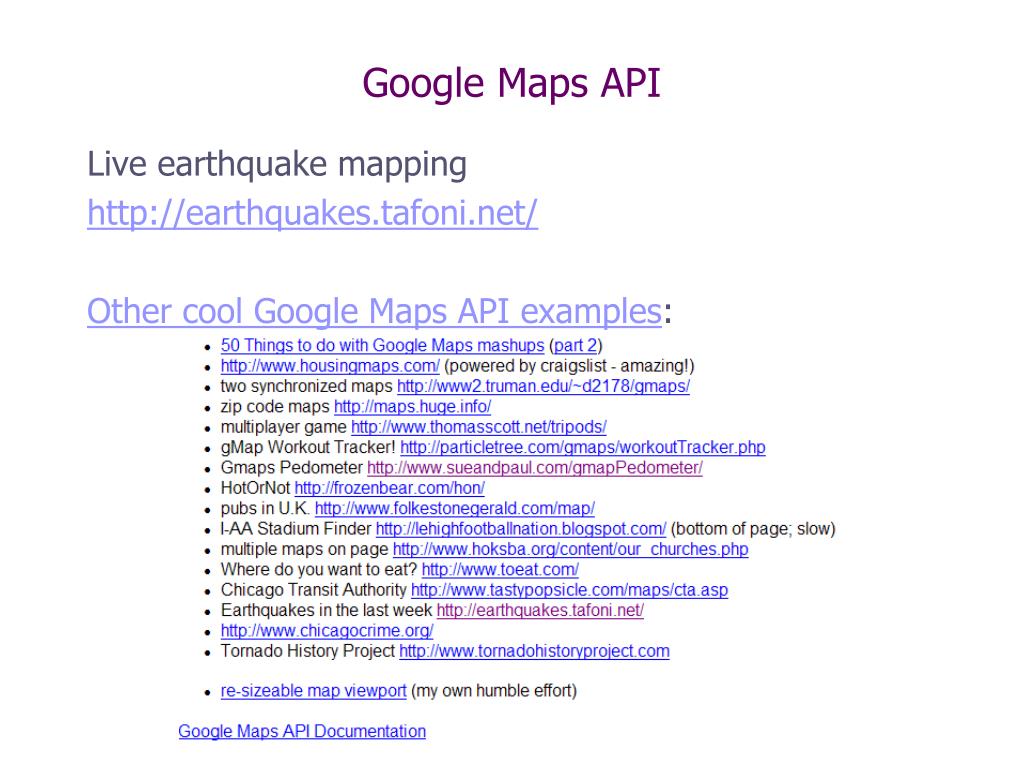Open the truman.edu synchronized maps link
Screen dimensions: 1024x768
(x=543, y=386)
